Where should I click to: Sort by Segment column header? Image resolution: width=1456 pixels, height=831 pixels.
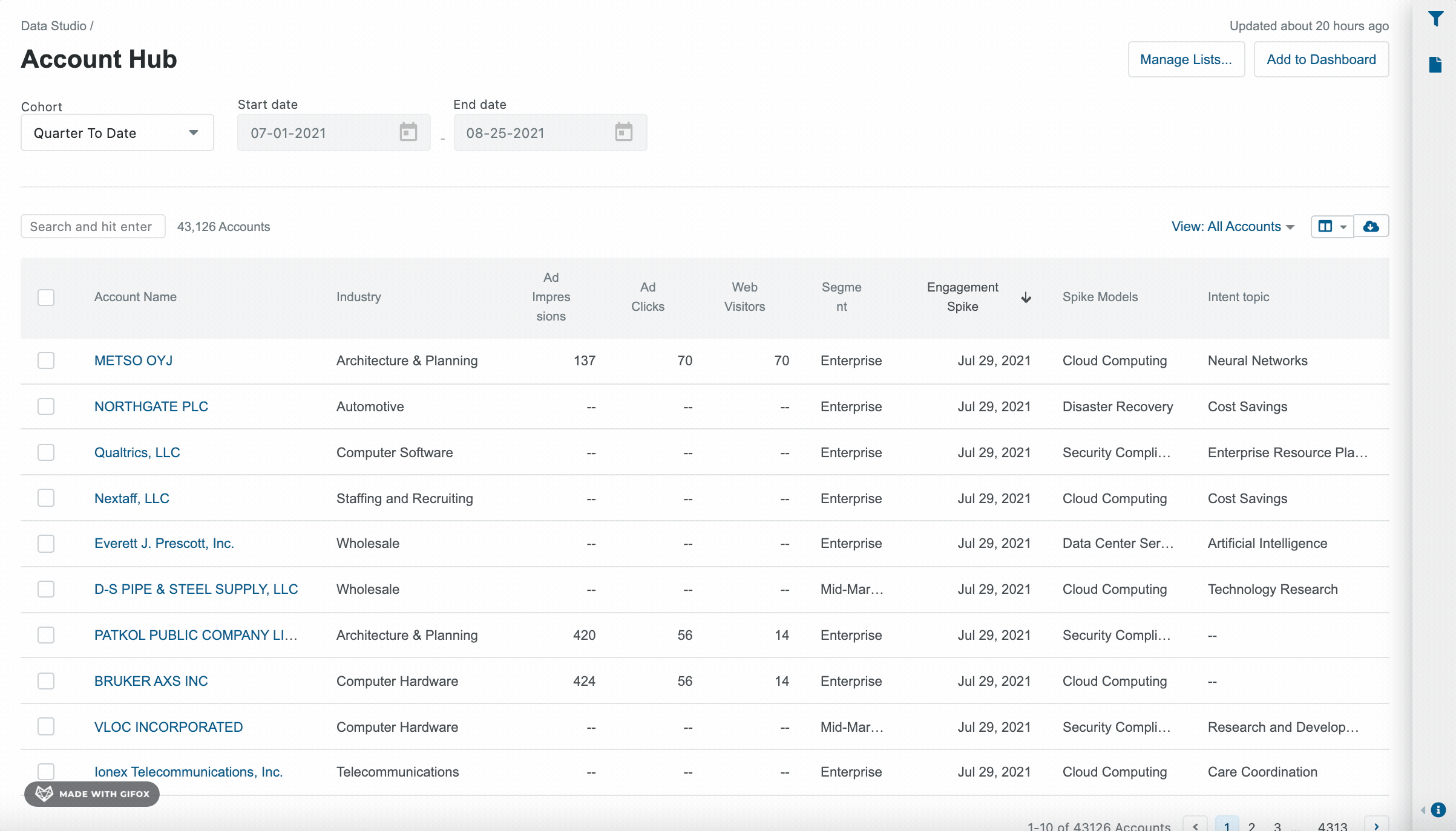(x=841, y=297)
